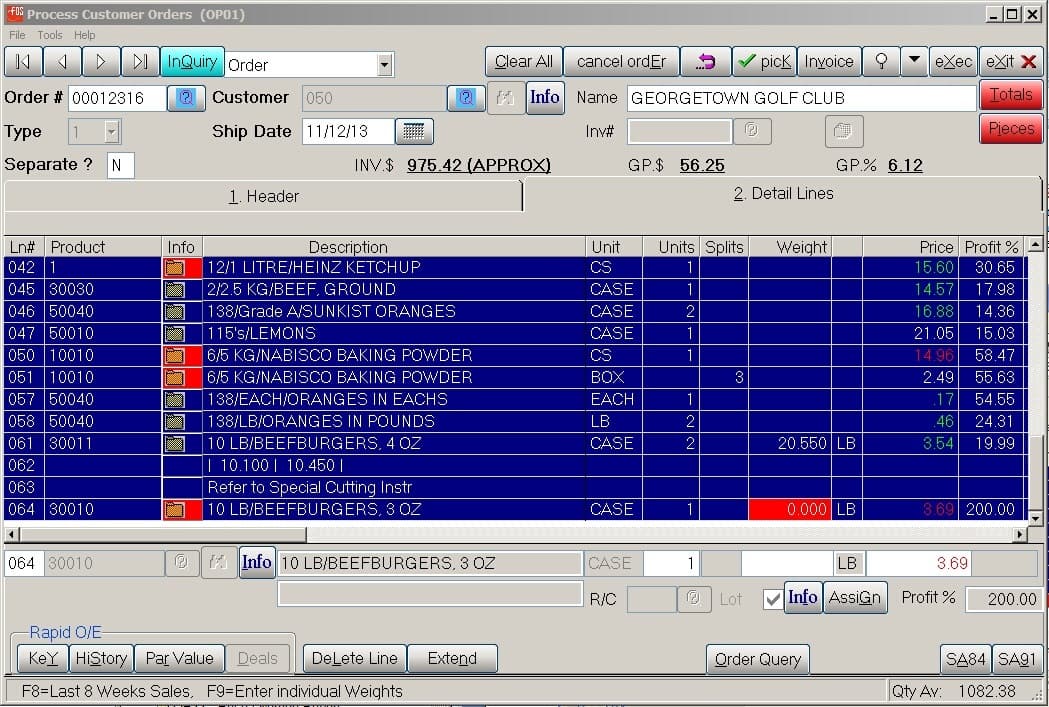Open the red Pieces button
This screenshot has width=1049, height=707.
click(x=1011, y=128)
